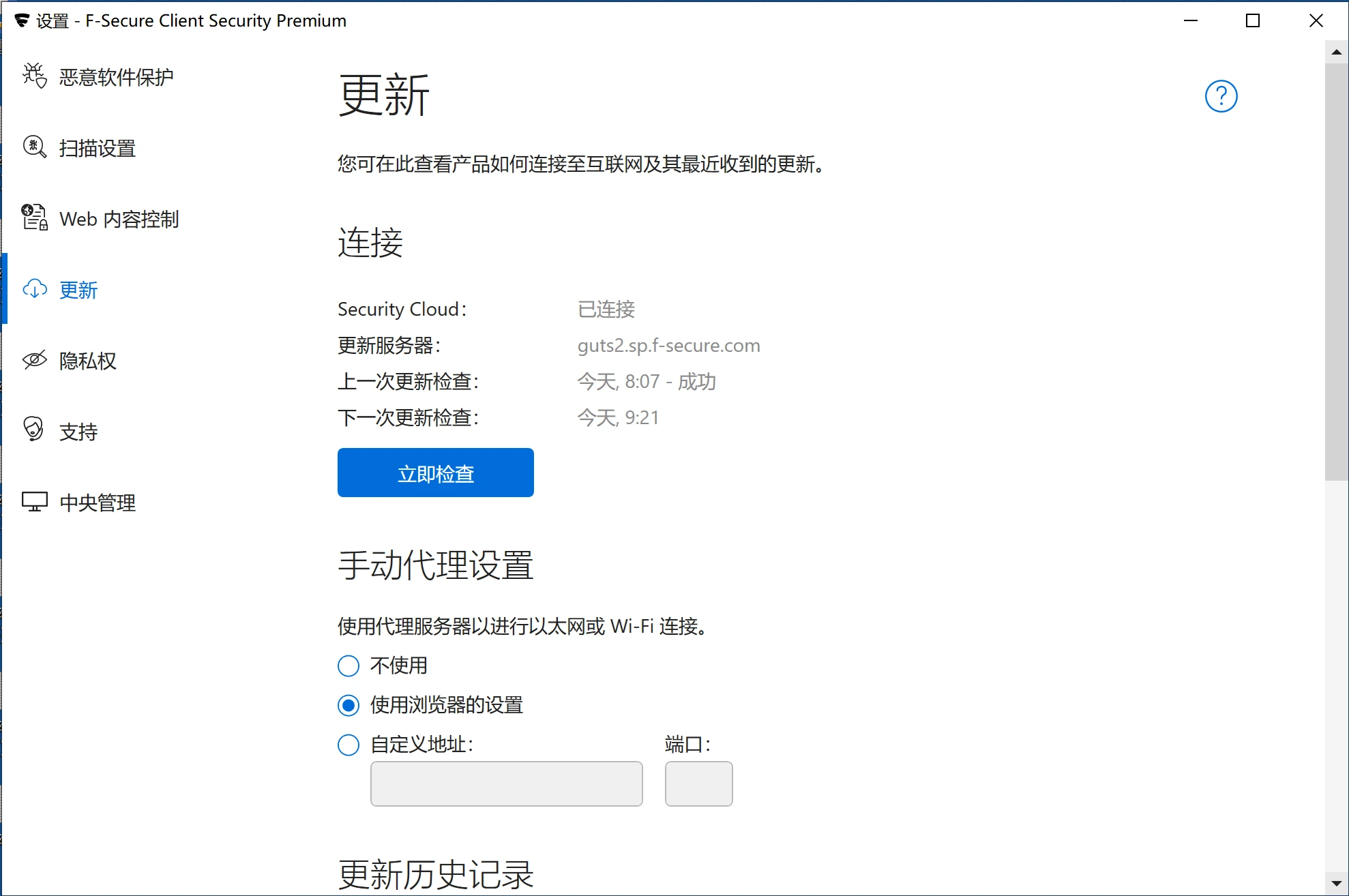The height and width of the screenshot is (896, 1349).
Task: Click the Security Cloud: label
Action: coord(402,310)
